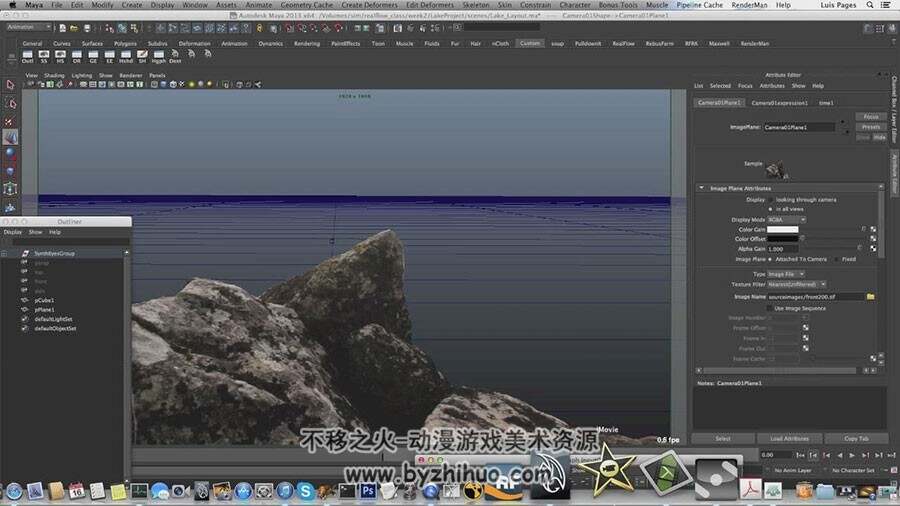Expand SynthEyesGroup in the Outliner
The width and height of the screenshot is (900, 506).
(4, 253)
